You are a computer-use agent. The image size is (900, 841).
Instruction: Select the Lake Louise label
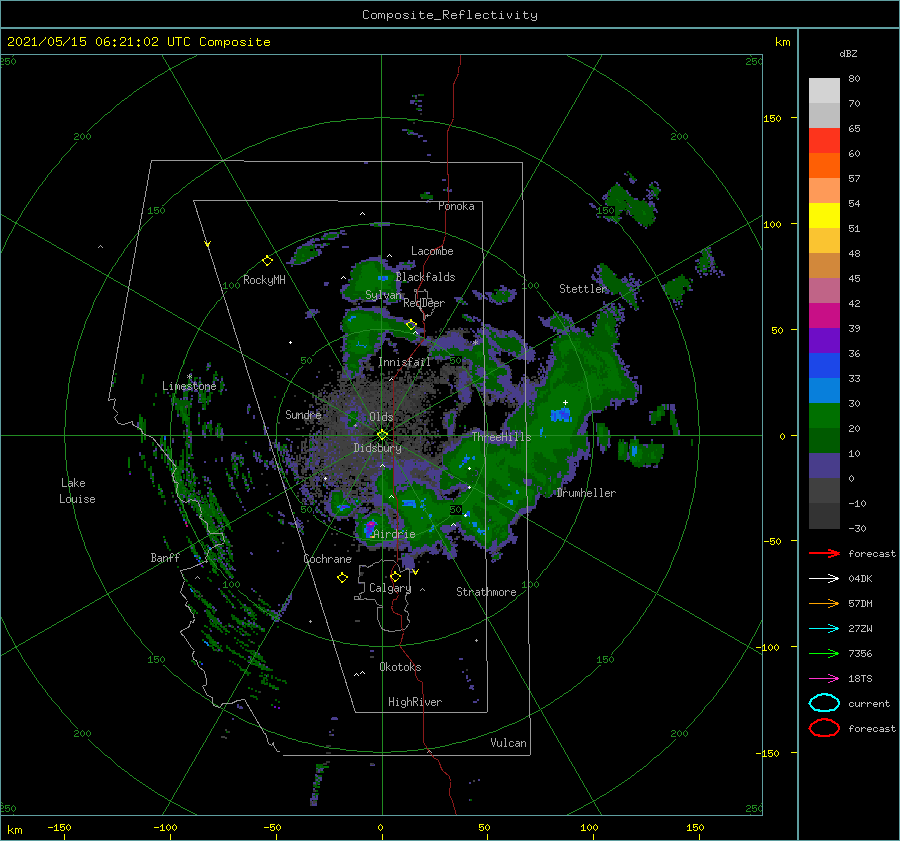pos(77,491)
